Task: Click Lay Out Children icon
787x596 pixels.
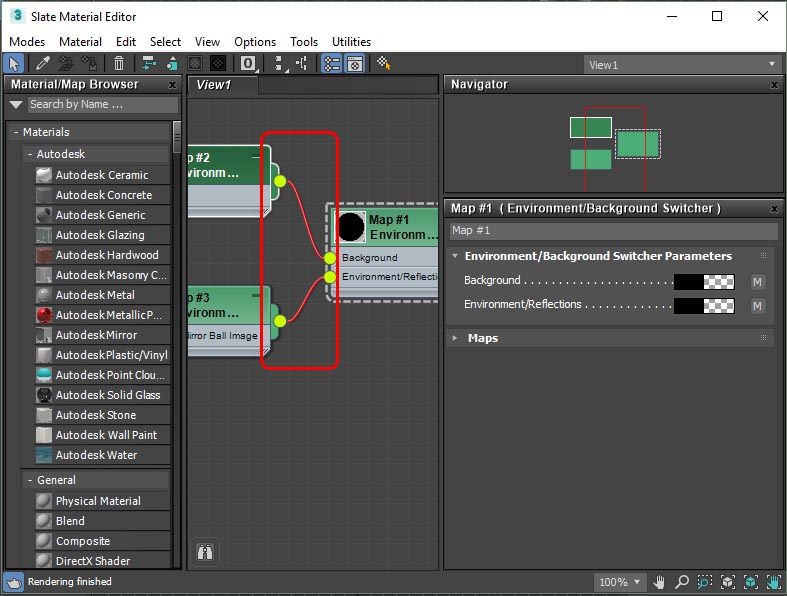Action: pos(302,64)
